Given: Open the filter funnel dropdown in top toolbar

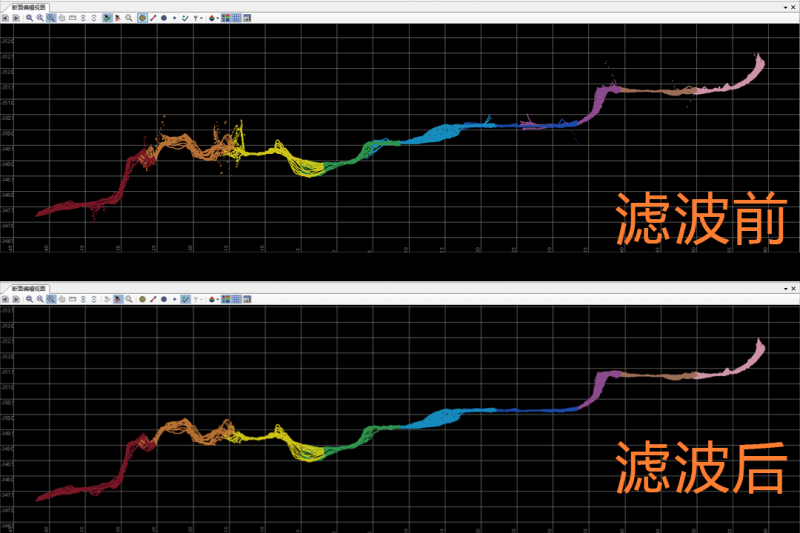Looking at the screenshot, I should [197, 18].
